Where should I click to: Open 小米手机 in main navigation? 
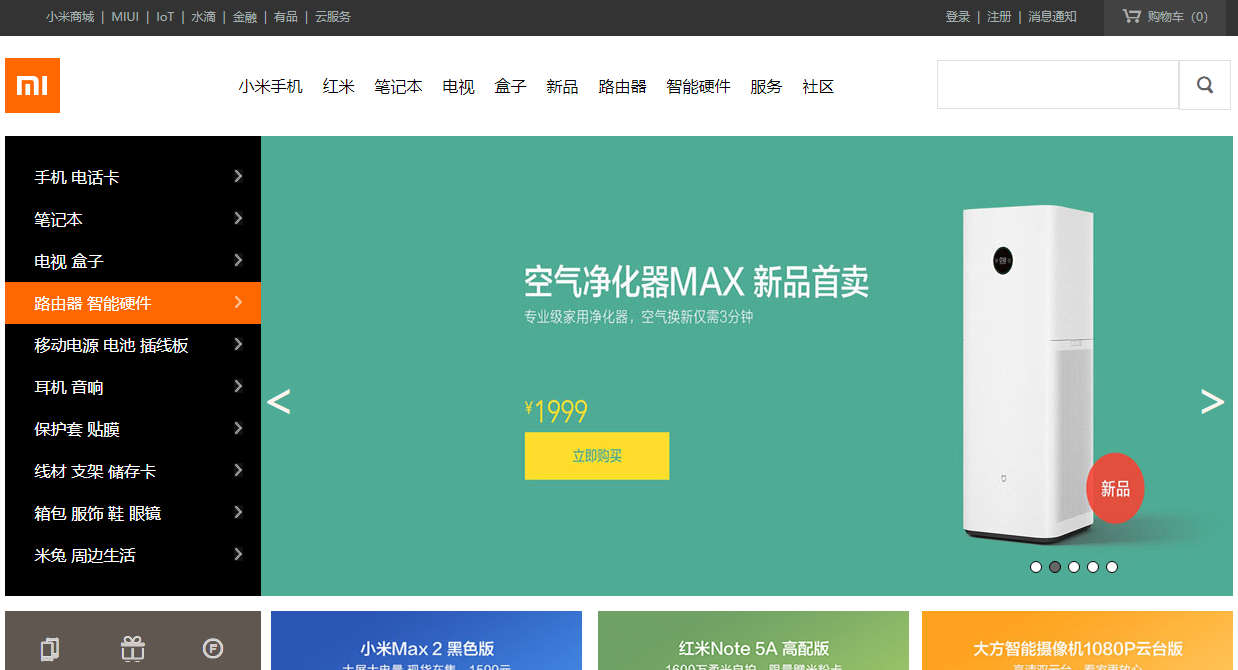pos(270,87)
